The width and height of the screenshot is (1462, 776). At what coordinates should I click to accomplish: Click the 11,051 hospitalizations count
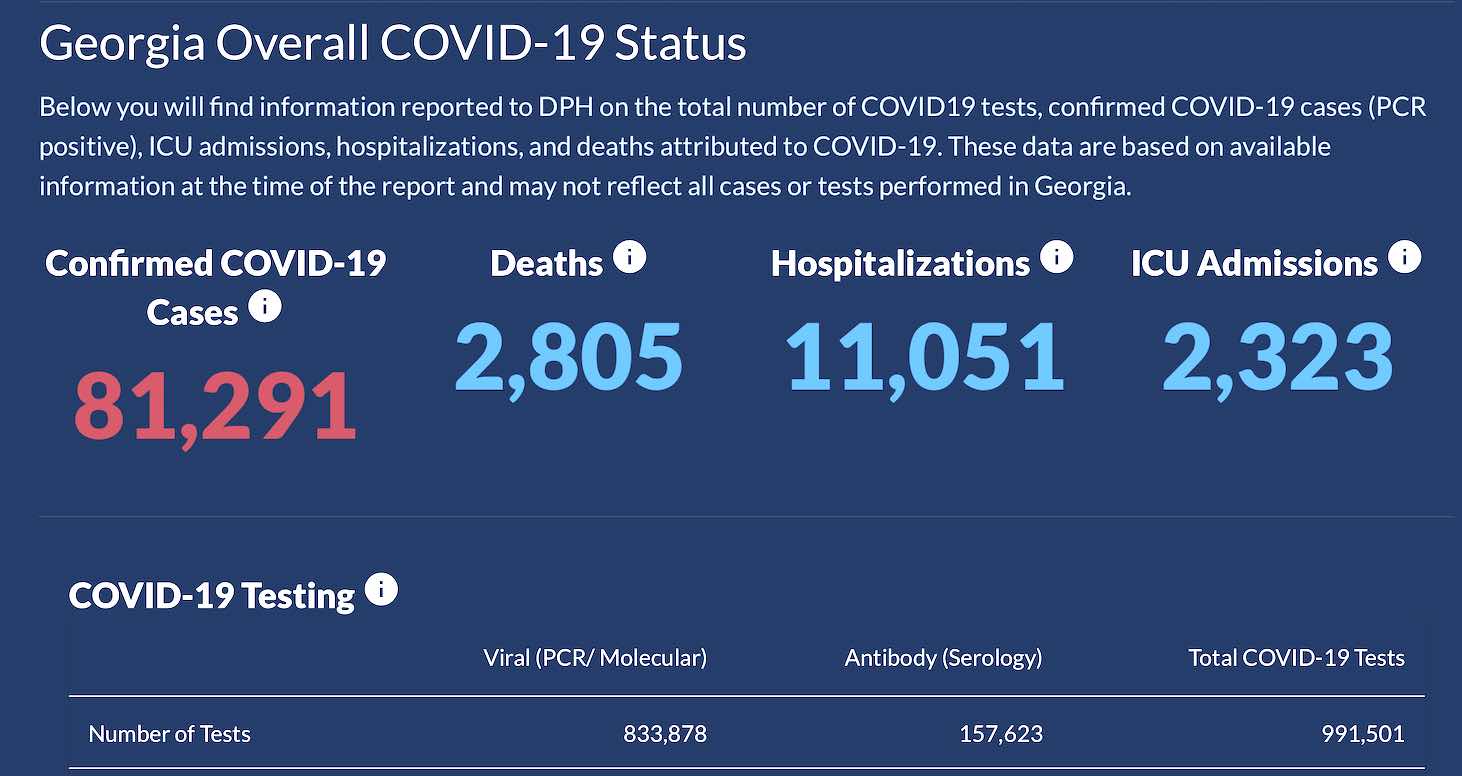point(925,356)
